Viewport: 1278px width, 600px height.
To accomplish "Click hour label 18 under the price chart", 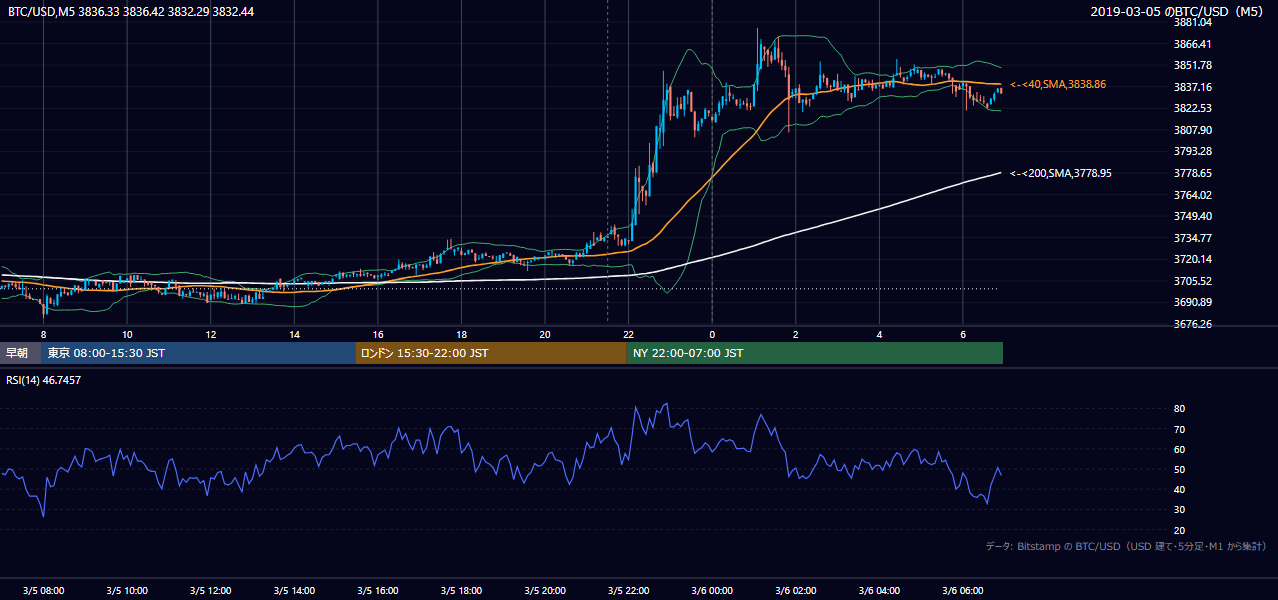I will pyautogui.click(x=461, y=334).
